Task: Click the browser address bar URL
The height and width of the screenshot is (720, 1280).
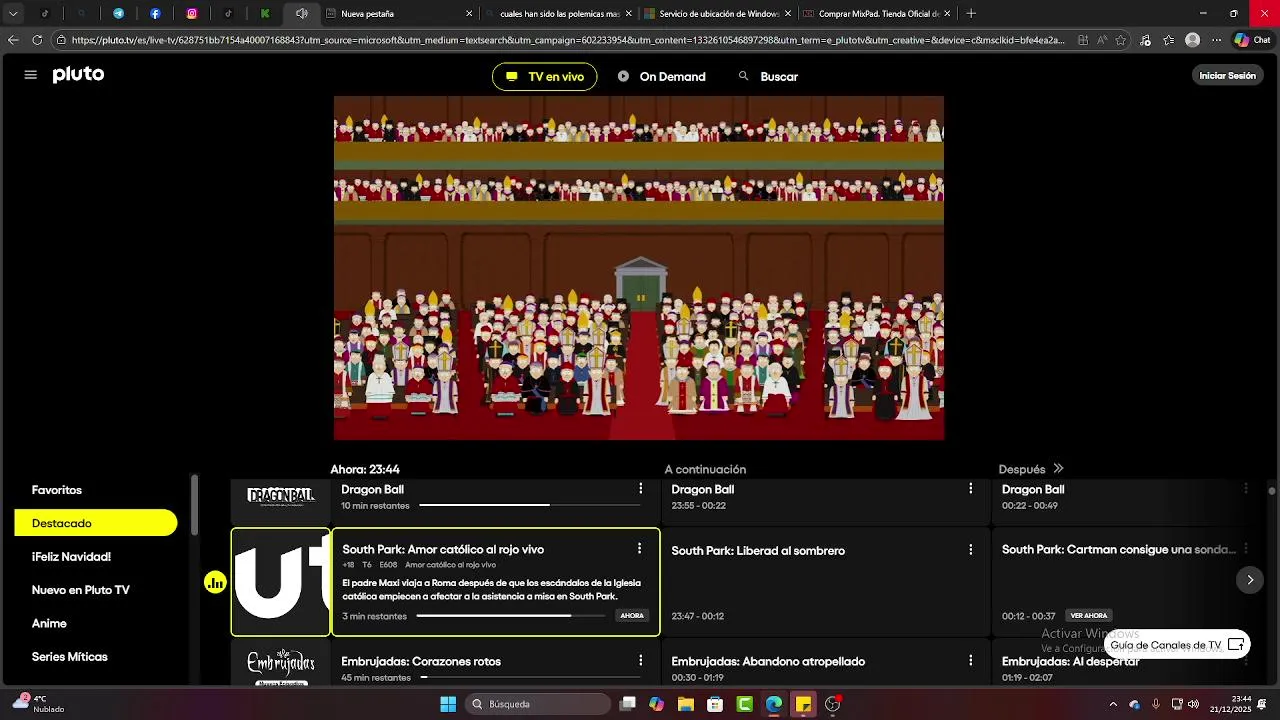Action: point(570,40)
